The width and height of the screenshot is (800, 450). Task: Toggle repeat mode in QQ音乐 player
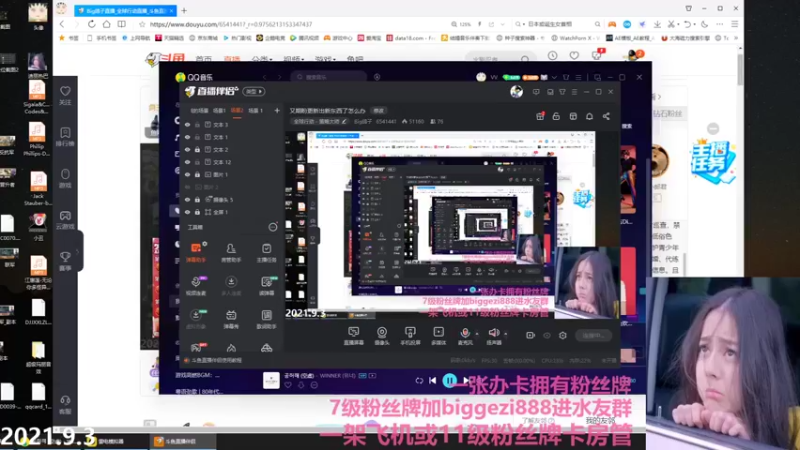tap(419, 381)
